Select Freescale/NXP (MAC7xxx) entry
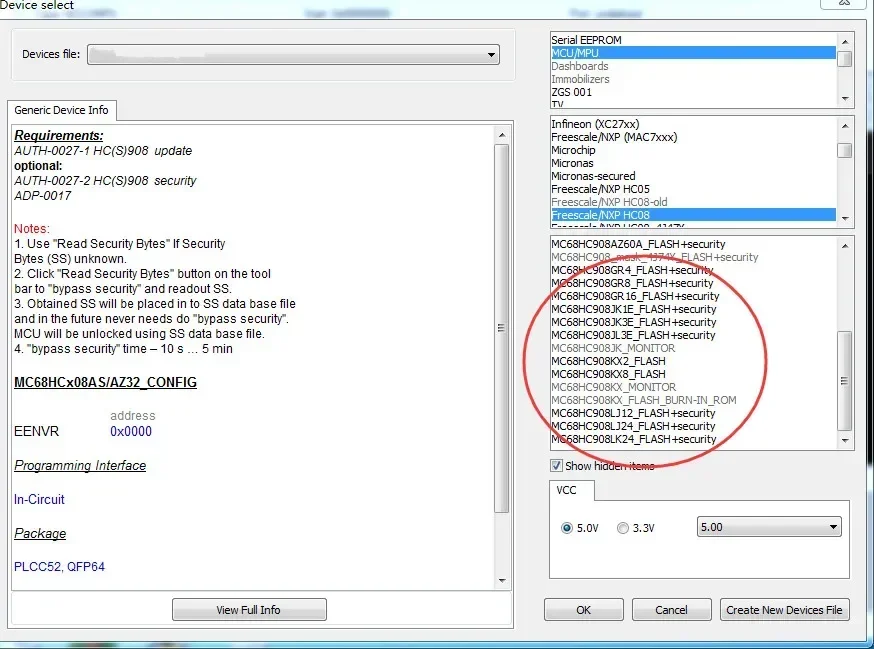Image resolution: width=874 pixels, height=649 pixels. 693,137
